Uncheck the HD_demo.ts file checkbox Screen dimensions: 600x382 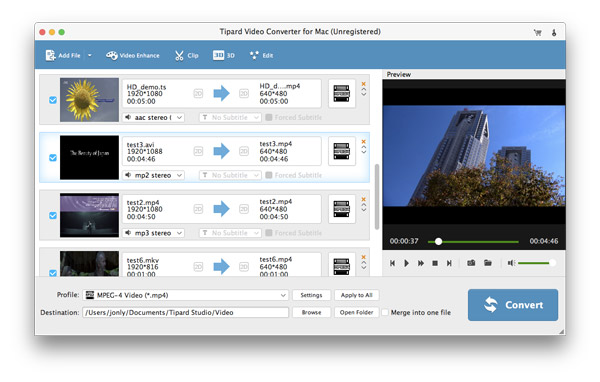tap(53, 100)
